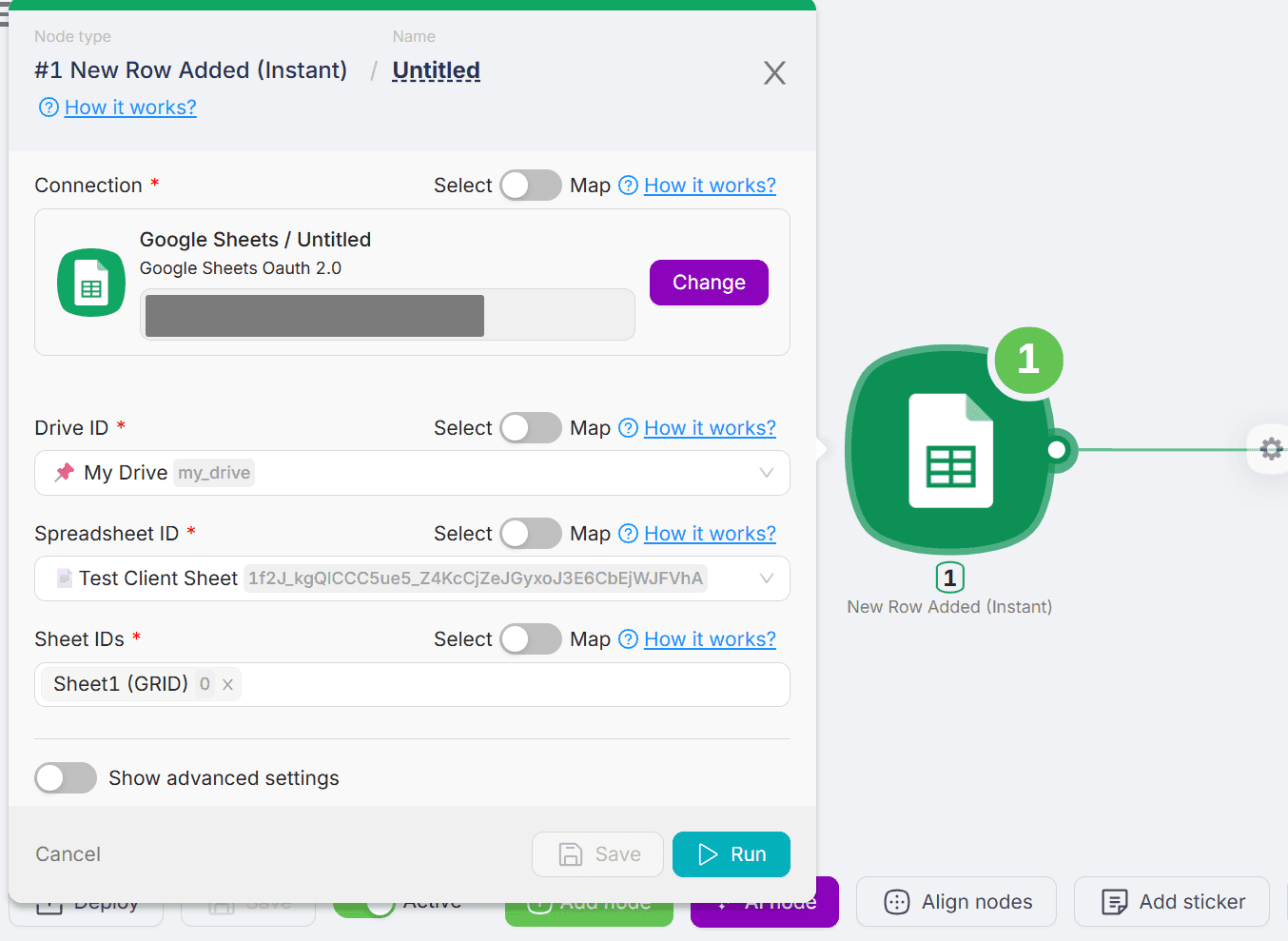The height and width of the screenshot is (941, 1288).
Task: Enable Show advanced settings
Action: (66, 778)
